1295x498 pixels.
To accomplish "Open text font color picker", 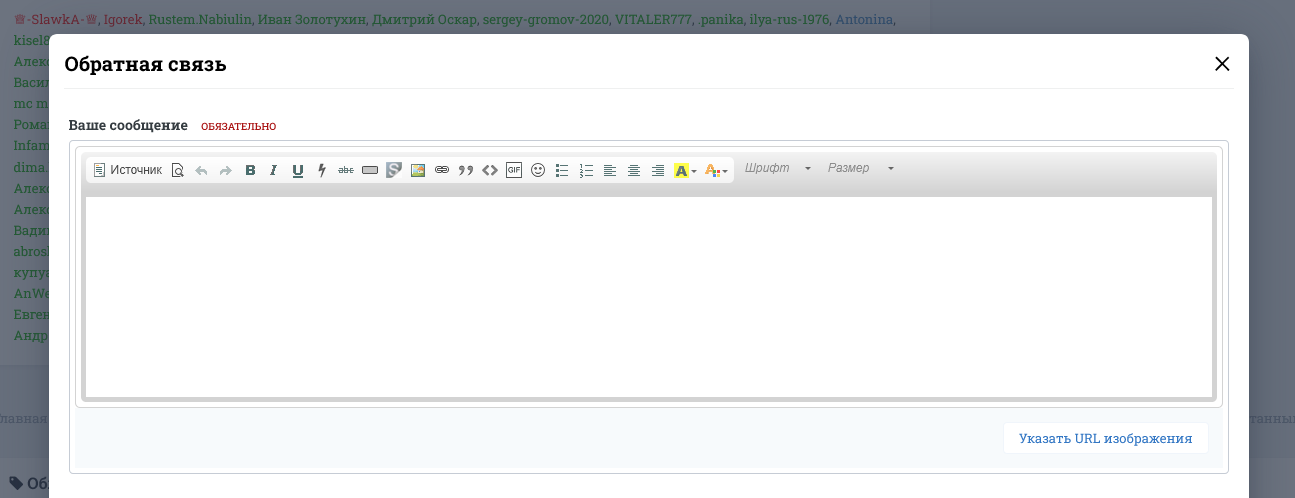I will (x=716, y=170).
